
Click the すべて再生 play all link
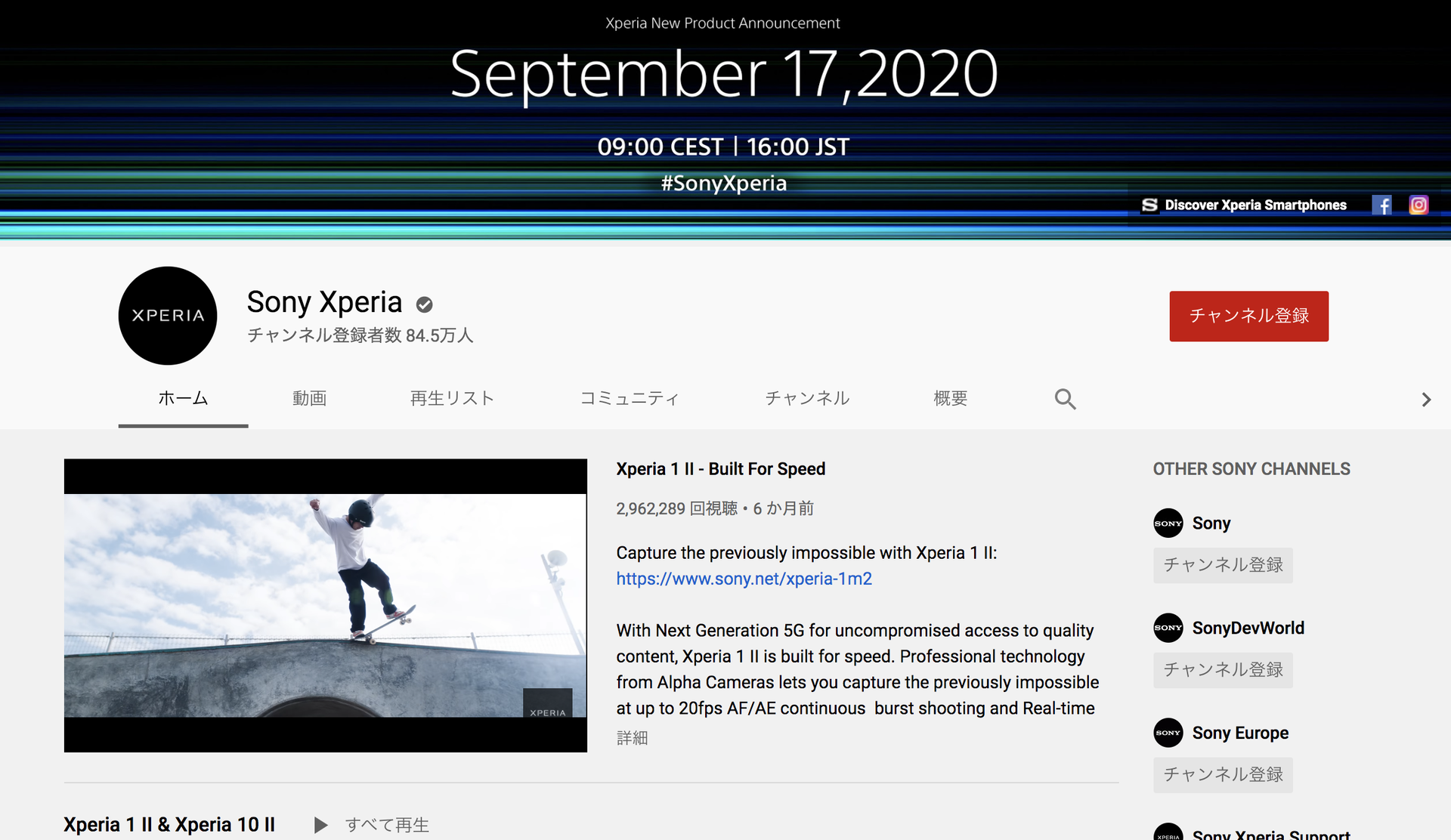[x=387, y=825]
